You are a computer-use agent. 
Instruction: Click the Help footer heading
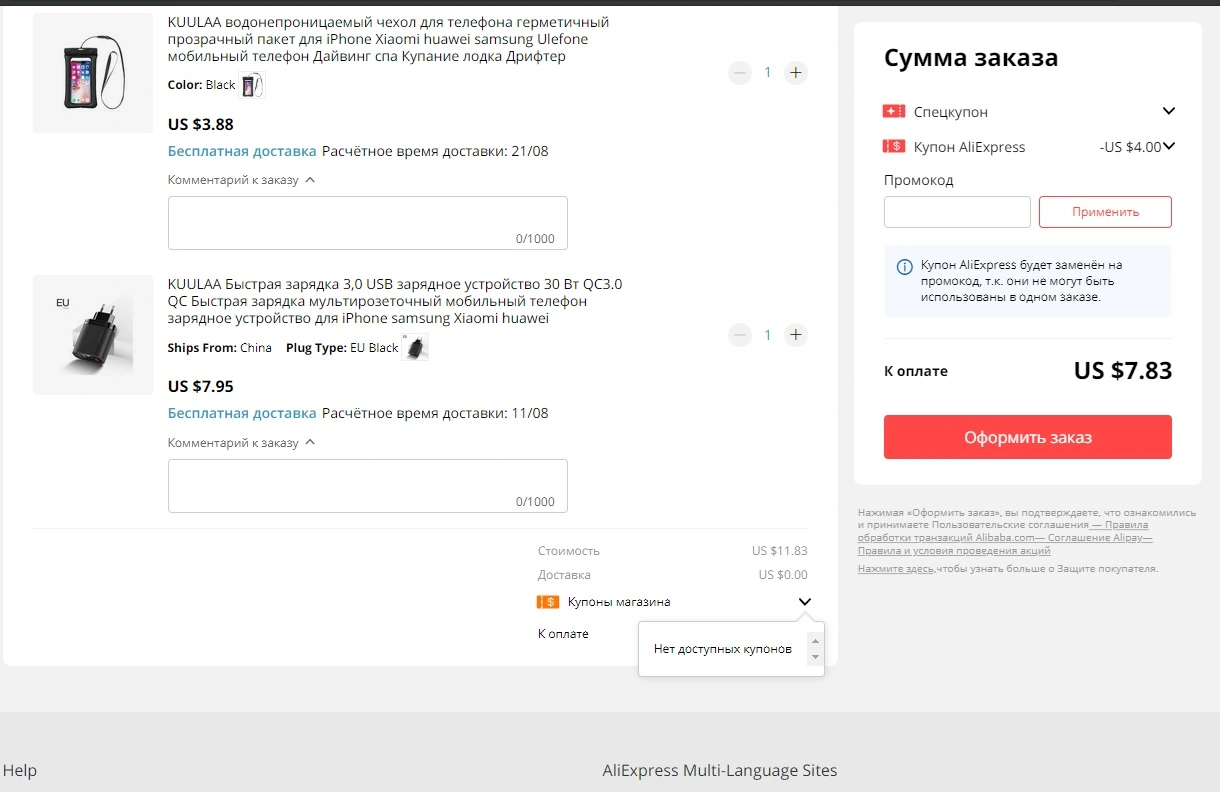coord(20,770)
